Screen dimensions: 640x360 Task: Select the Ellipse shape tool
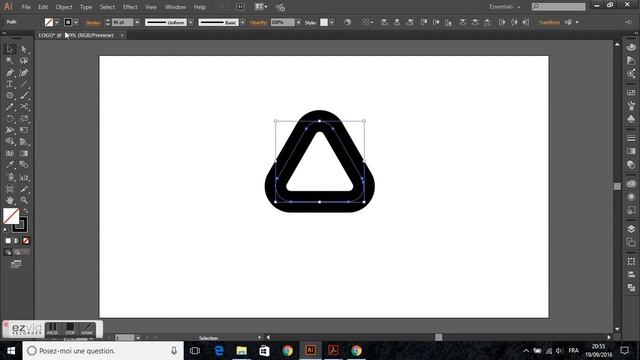(10, 96)
